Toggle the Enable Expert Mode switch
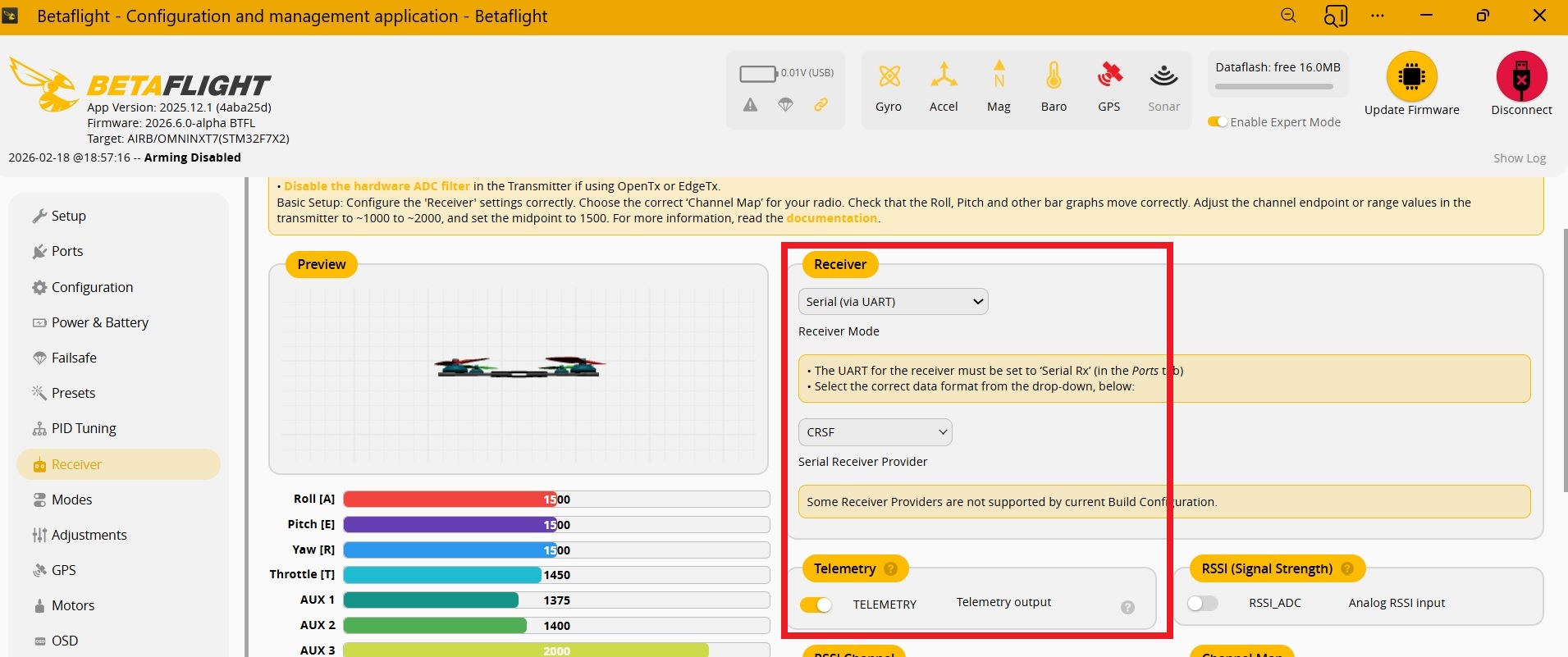 1218,122
